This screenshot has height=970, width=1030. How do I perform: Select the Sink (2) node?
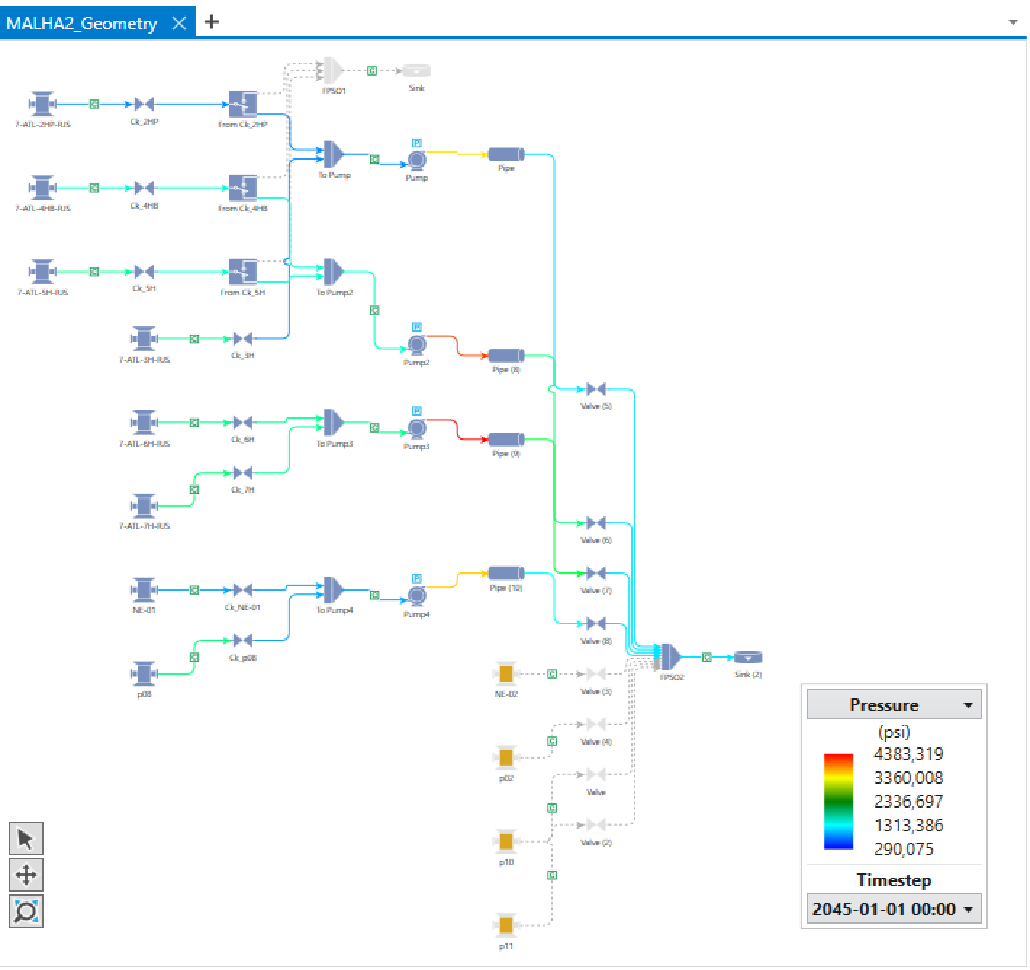pos(748,657)
